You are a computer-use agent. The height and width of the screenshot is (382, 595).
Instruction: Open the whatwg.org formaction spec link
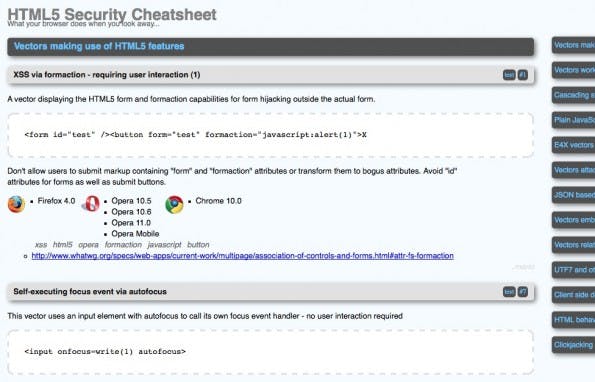[x=242, y=256]
